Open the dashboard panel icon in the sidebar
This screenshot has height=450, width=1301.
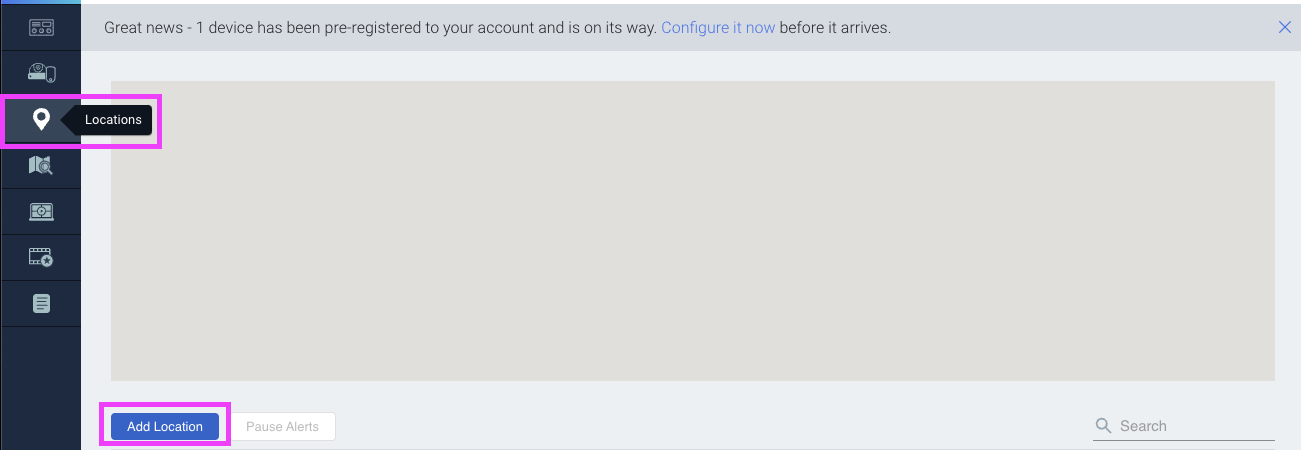tap(41, 28)
